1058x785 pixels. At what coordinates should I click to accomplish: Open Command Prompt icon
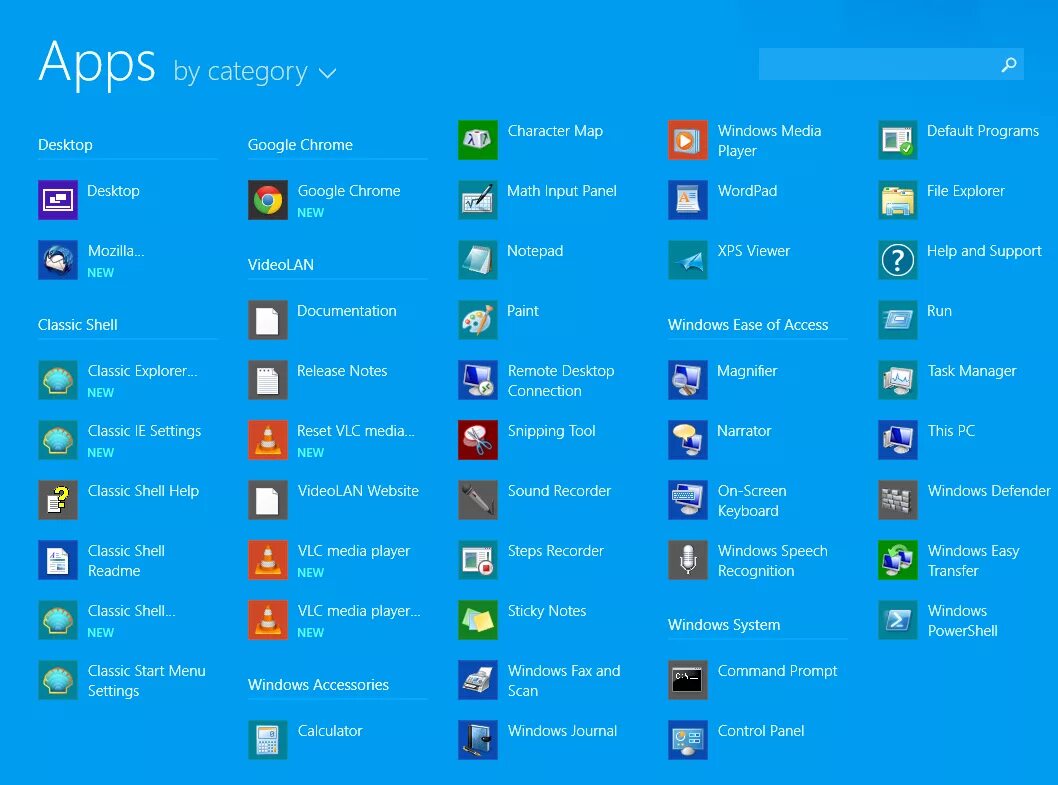pyautogui.click(x=688, y=680)
